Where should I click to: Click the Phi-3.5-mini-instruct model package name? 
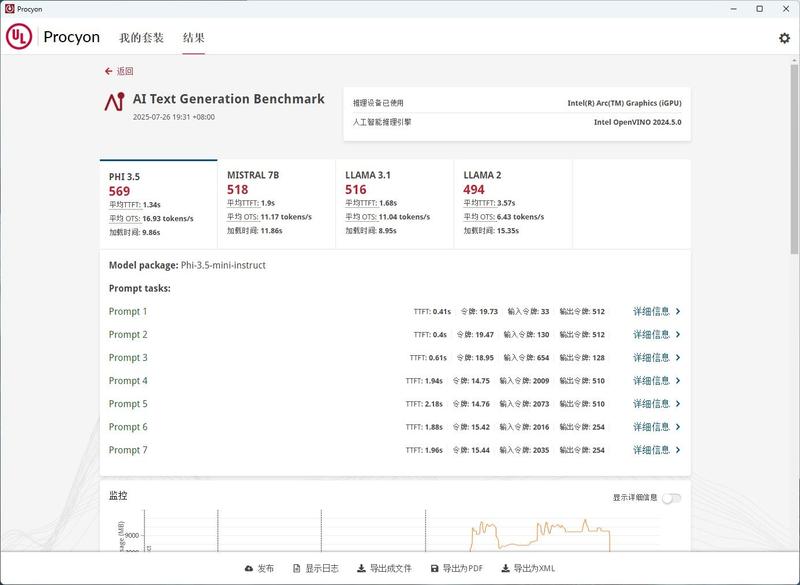tap(223, 265)
